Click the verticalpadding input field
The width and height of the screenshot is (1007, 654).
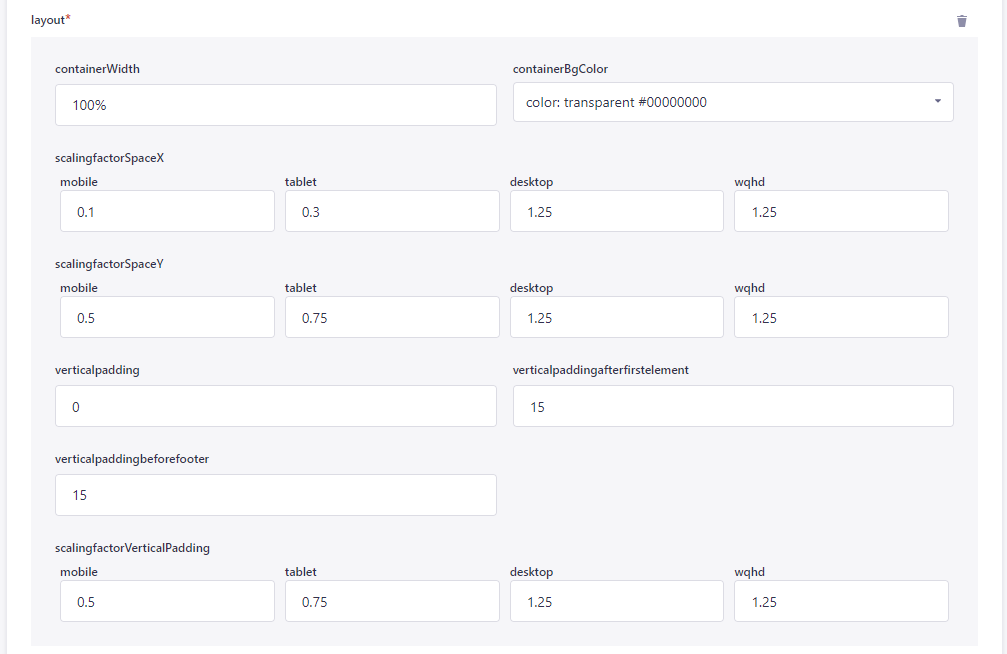276,407
